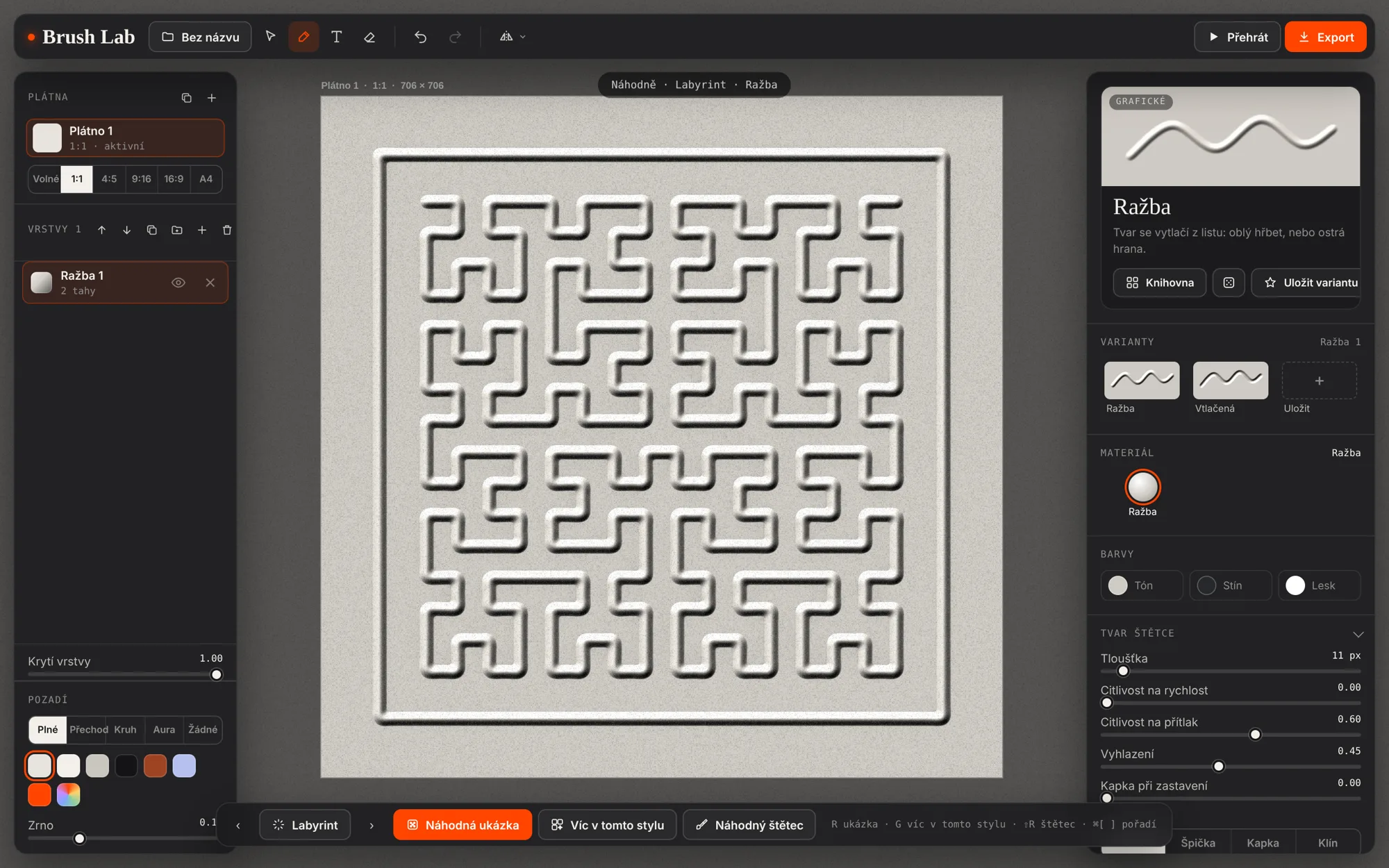Set canvas ratio to A4
This screenshot has width=1389, height=868.
pos(206,179)
